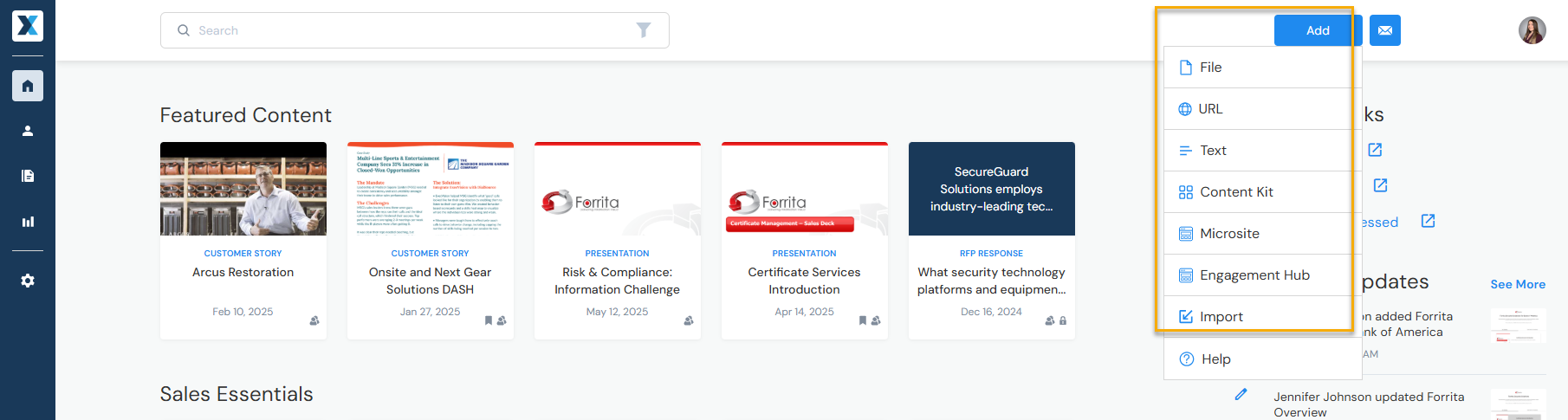Open the search filter funnel icon

(644, 30)
